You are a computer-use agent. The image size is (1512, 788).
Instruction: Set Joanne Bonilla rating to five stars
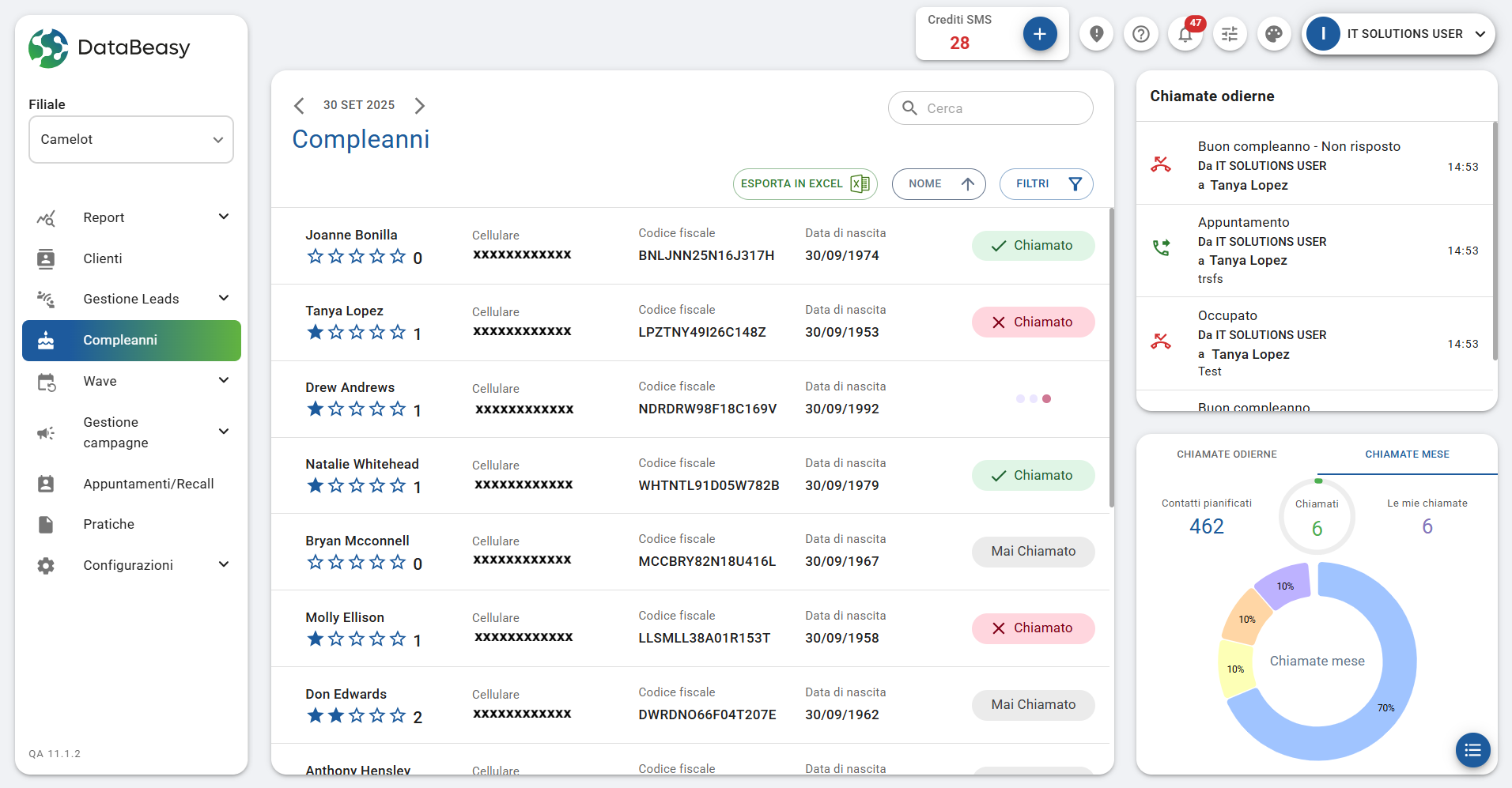(398, 256)
